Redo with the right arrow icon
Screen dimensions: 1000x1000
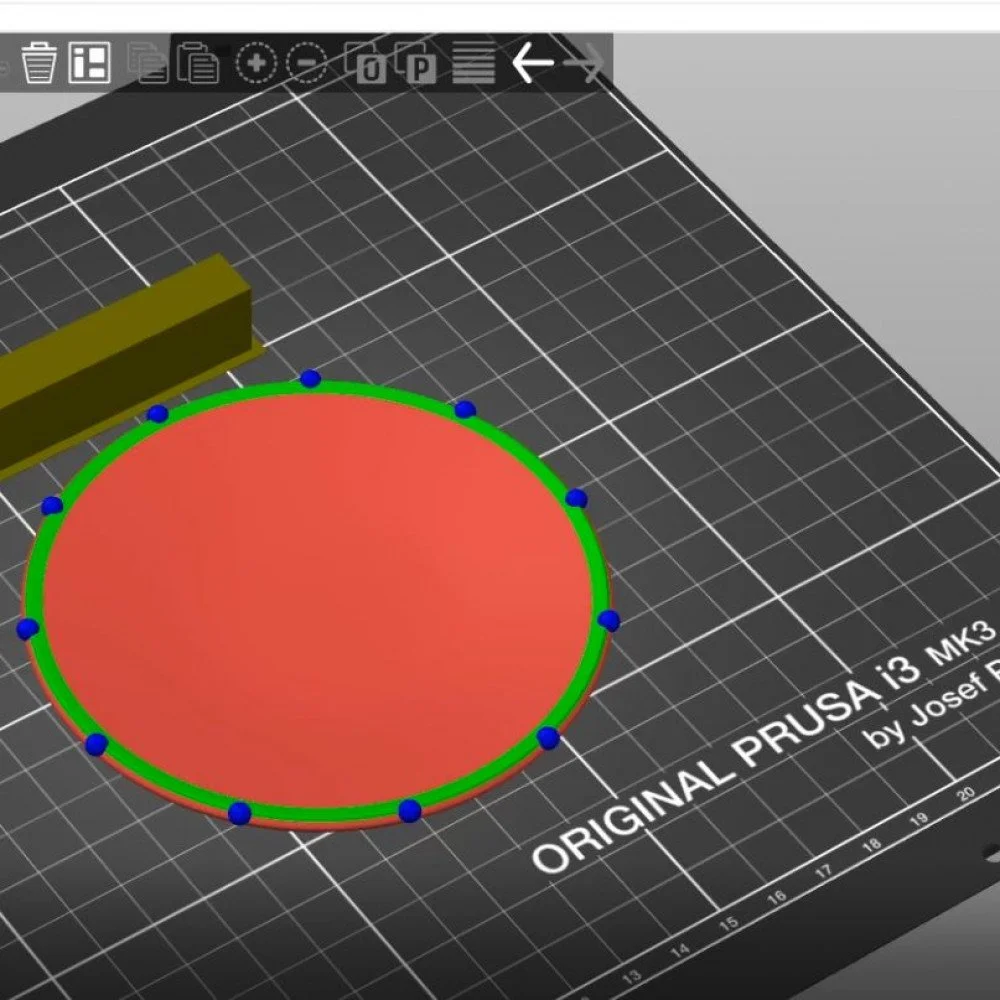point(585,62)
